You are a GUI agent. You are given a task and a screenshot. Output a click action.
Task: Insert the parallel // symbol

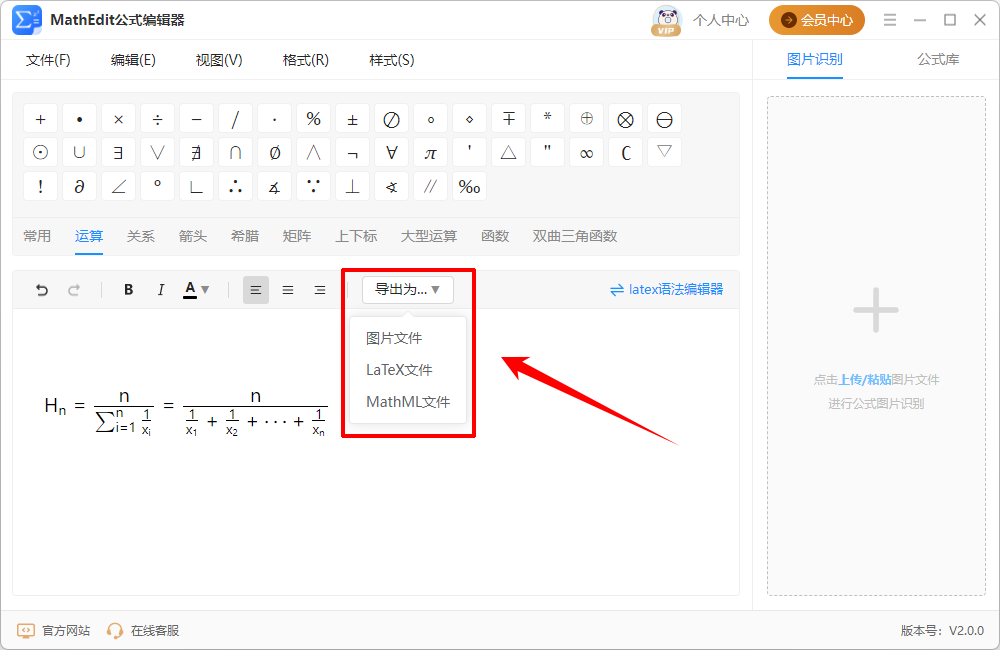point(430,186)
